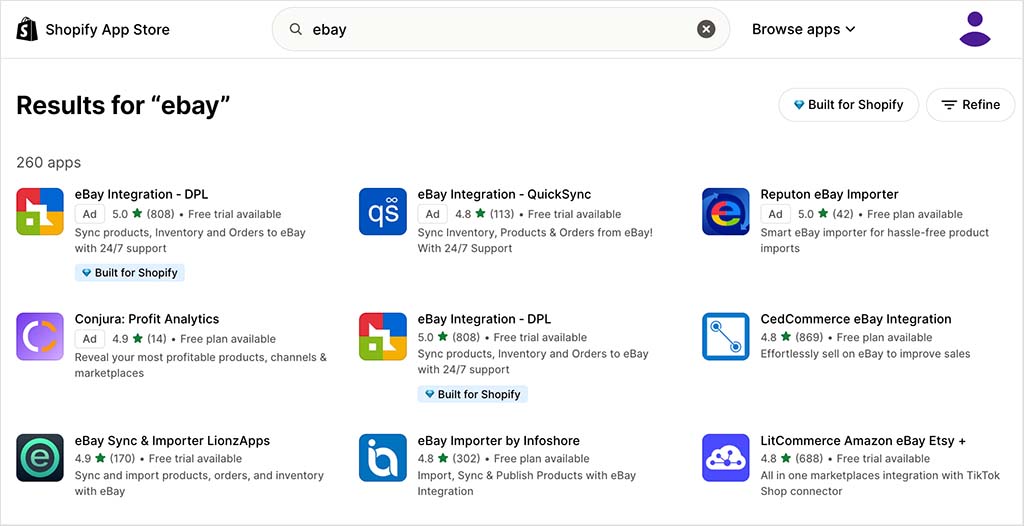Click the Ad label on QuickSync listing
1024x526 pixels.
click(x=432, y=214)
